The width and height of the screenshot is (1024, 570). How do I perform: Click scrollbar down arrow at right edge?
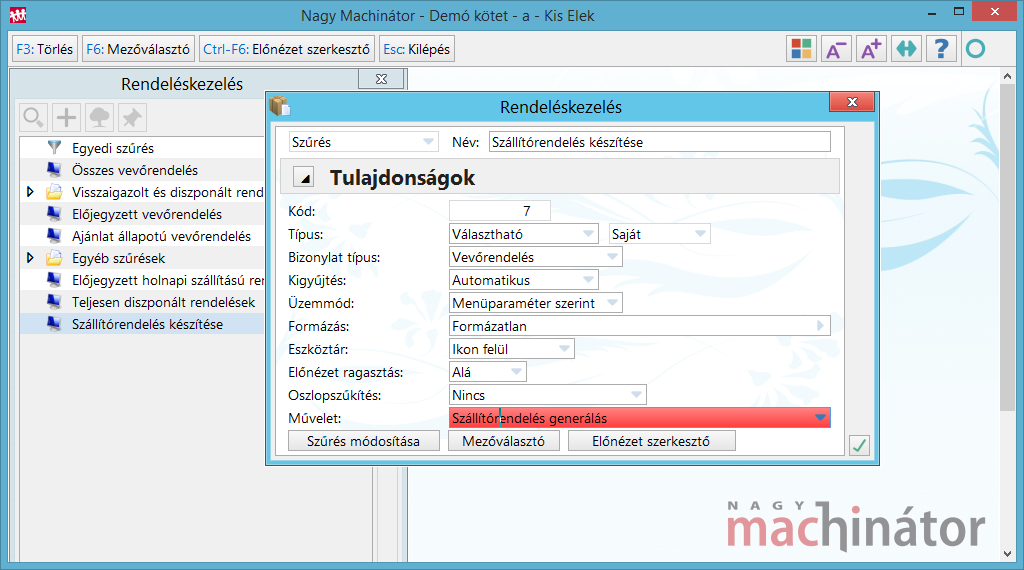point(1007,554)
